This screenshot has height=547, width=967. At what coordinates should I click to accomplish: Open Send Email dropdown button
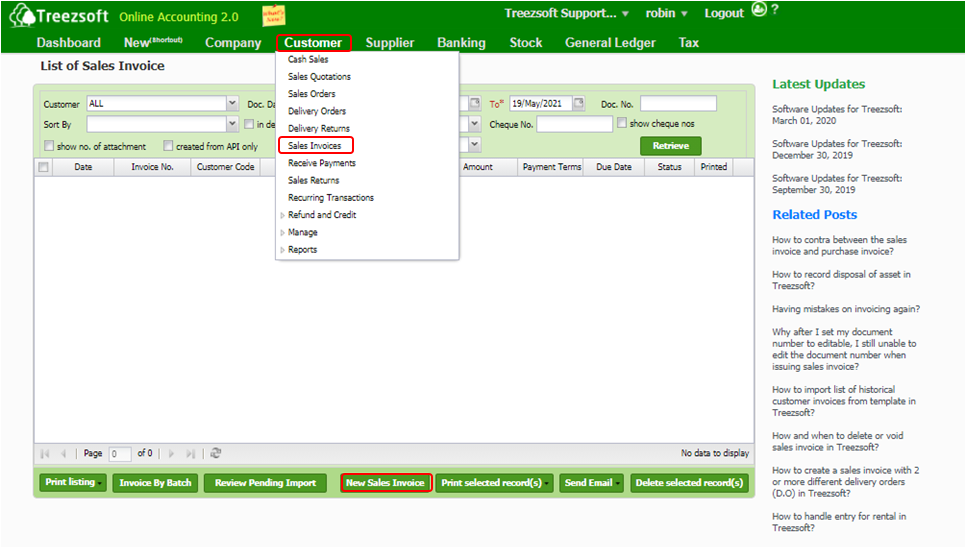pos(592,482)
